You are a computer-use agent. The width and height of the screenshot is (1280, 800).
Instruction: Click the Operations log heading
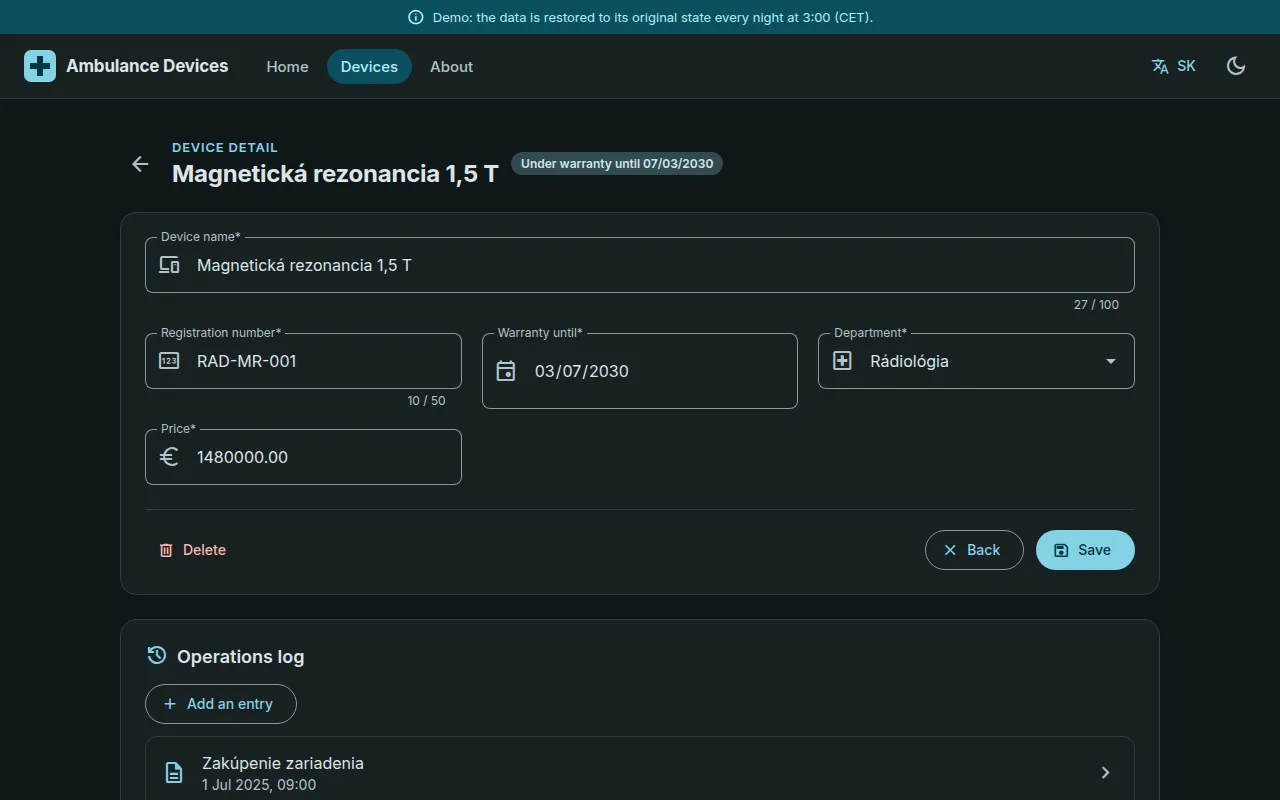pyautogui.click(x=241, y=657)
